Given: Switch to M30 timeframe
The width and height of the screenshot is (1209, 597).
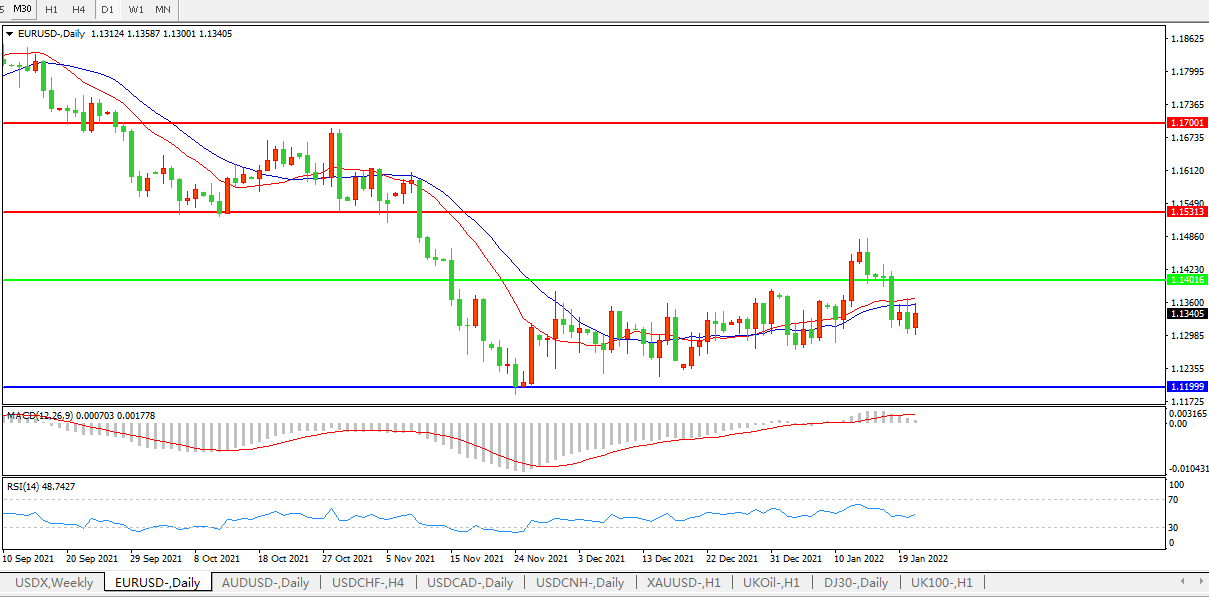Looking at the screenshot, I should [23, 9].
